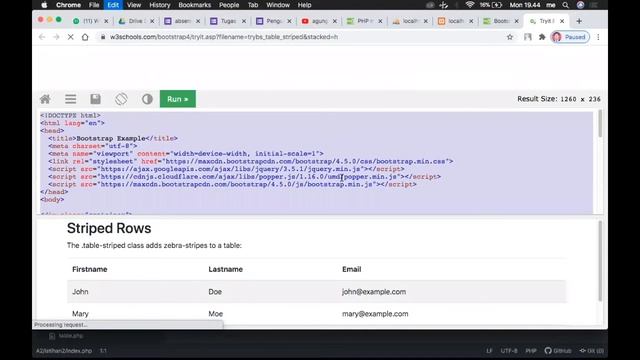This screenshot has height=360, width=640.
Task: Close the PHP tab
Action: point(380,21)
